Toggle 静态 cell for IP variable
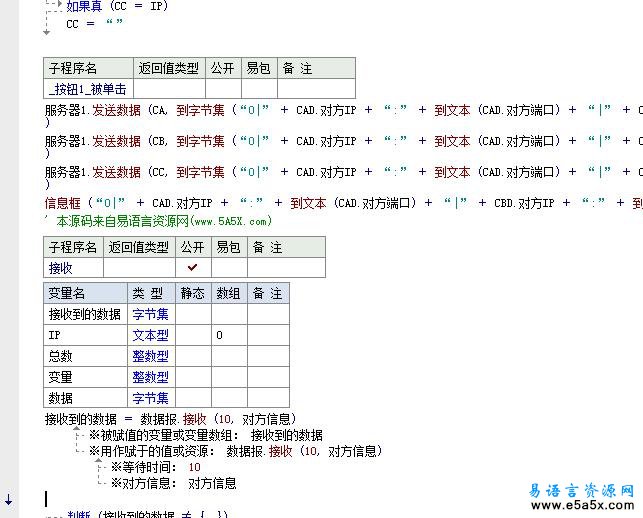Viewport: 643px width, 518px height. 193,335
